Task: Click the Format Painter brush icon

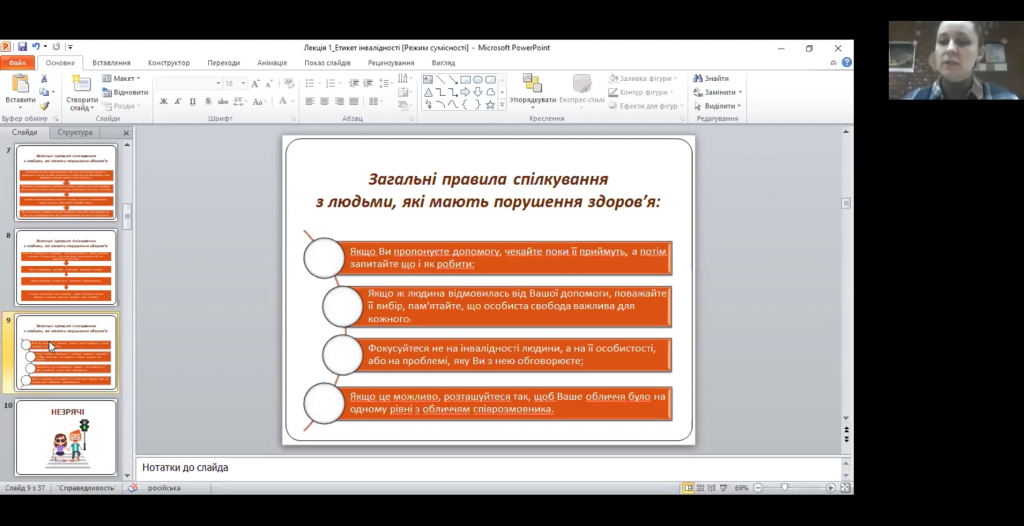Action: 44,105
